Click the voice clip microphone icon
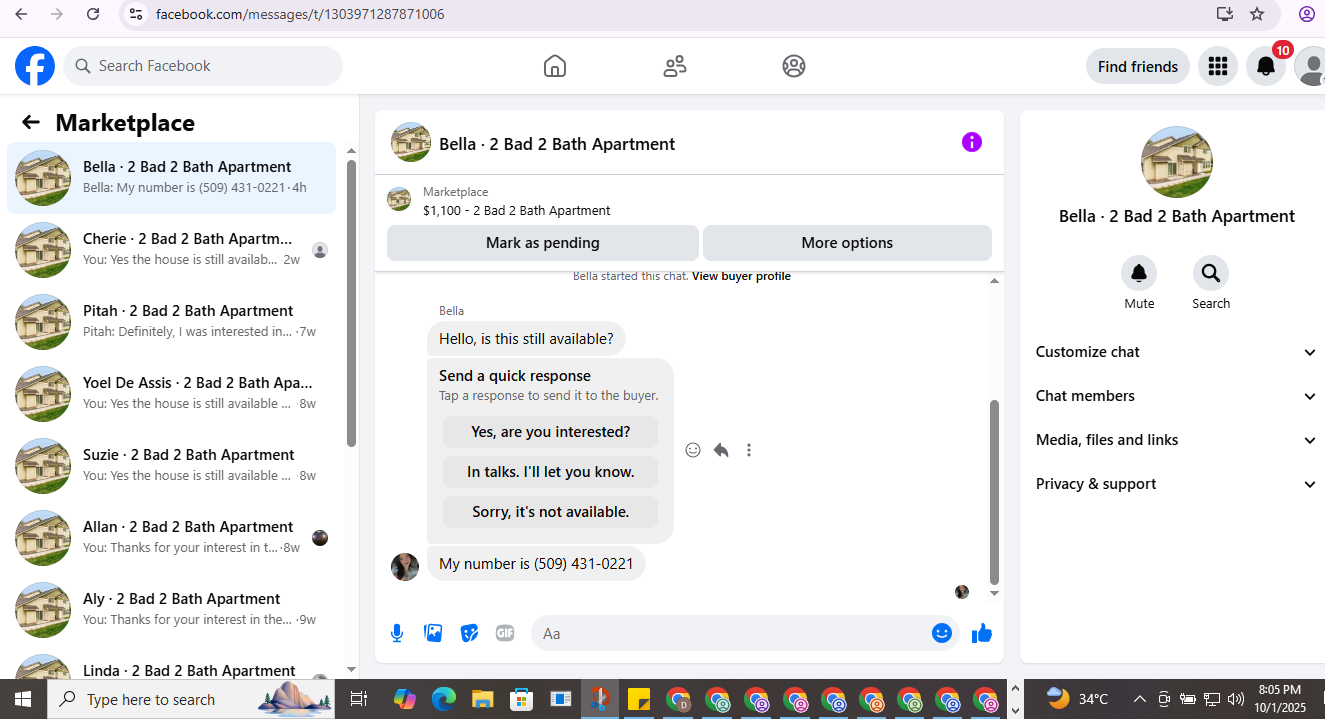Viewport: 1325px width, 719px height. 397,633
